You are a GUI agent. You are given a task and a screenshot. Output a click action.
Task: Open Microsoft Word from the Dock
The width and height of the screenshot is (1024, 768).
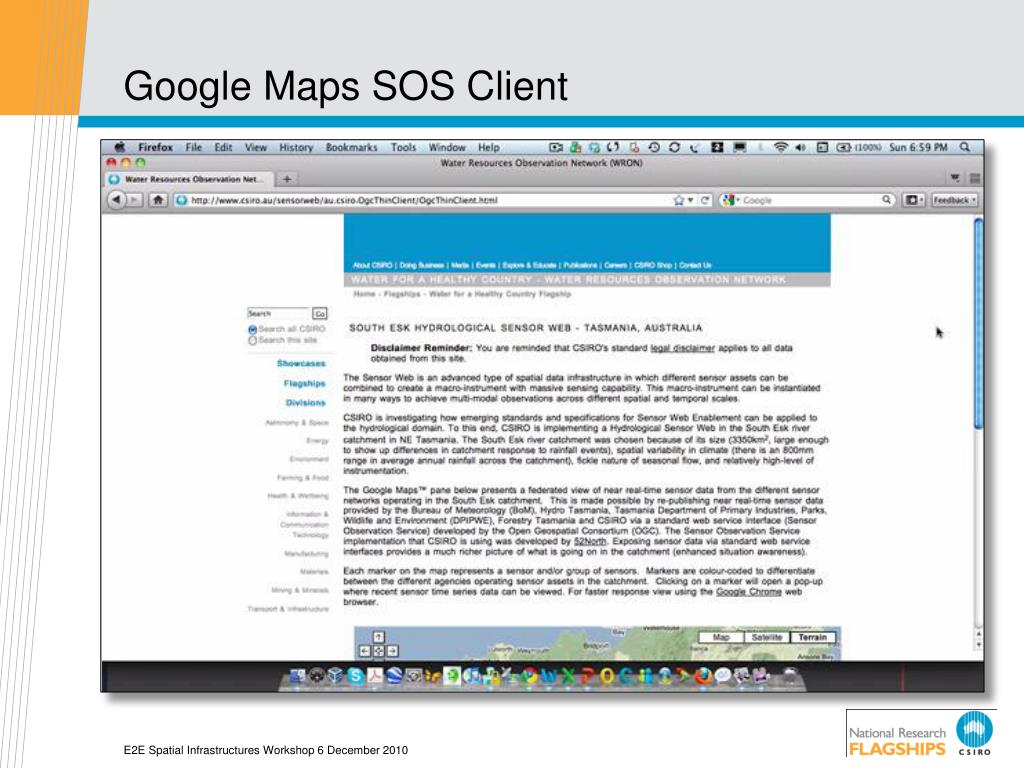point(549,676)
